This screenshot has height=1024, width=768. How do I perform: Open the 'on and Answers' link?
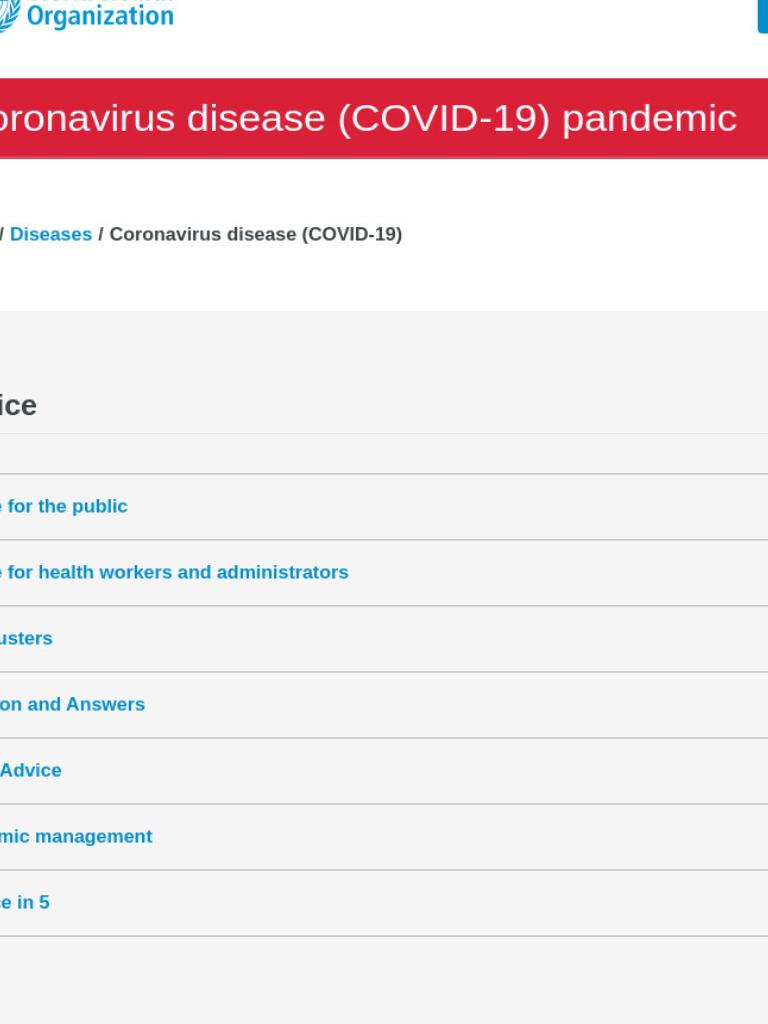tap(72, 704)
